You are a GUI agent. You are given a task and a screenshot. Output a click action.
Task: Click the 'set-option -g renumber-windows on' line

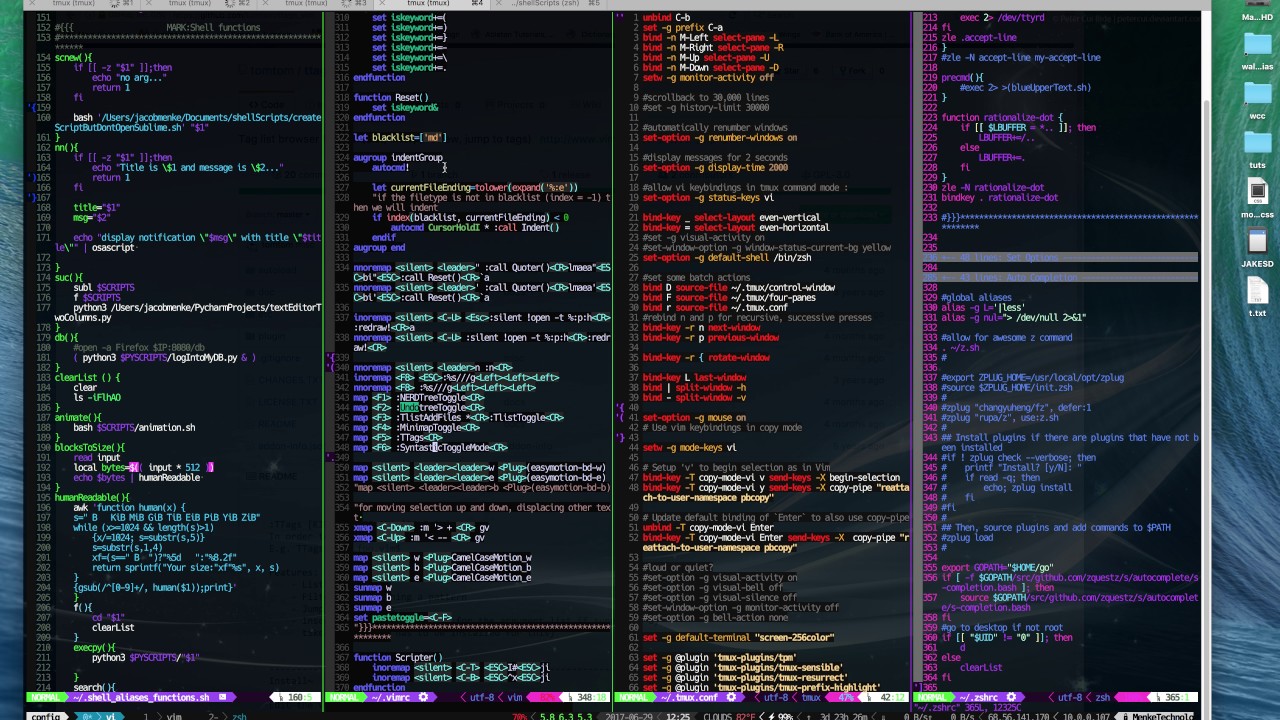tap(720, 138)
